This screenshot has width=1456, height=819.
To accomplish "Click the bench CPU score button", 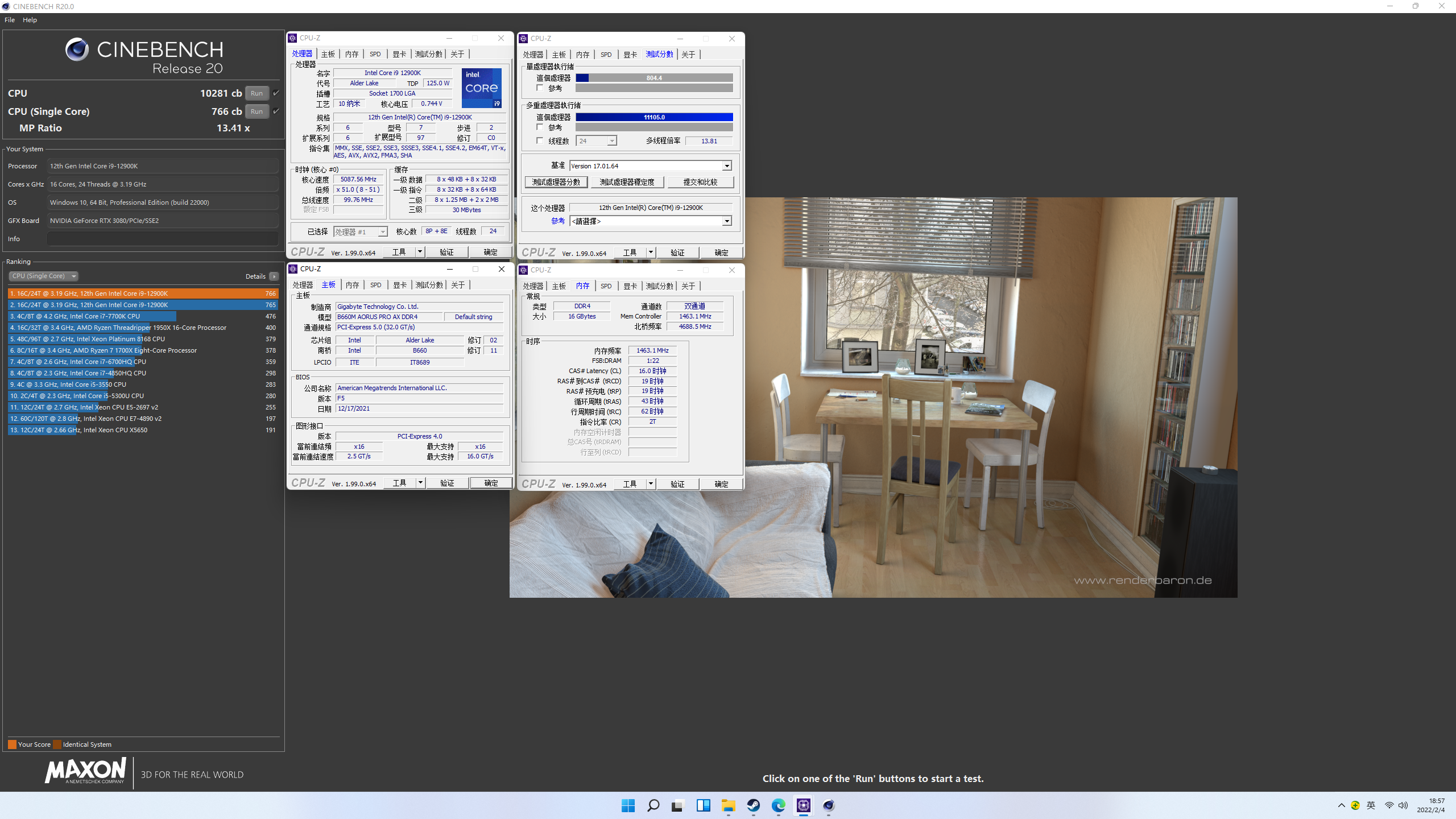I will 556,182.
